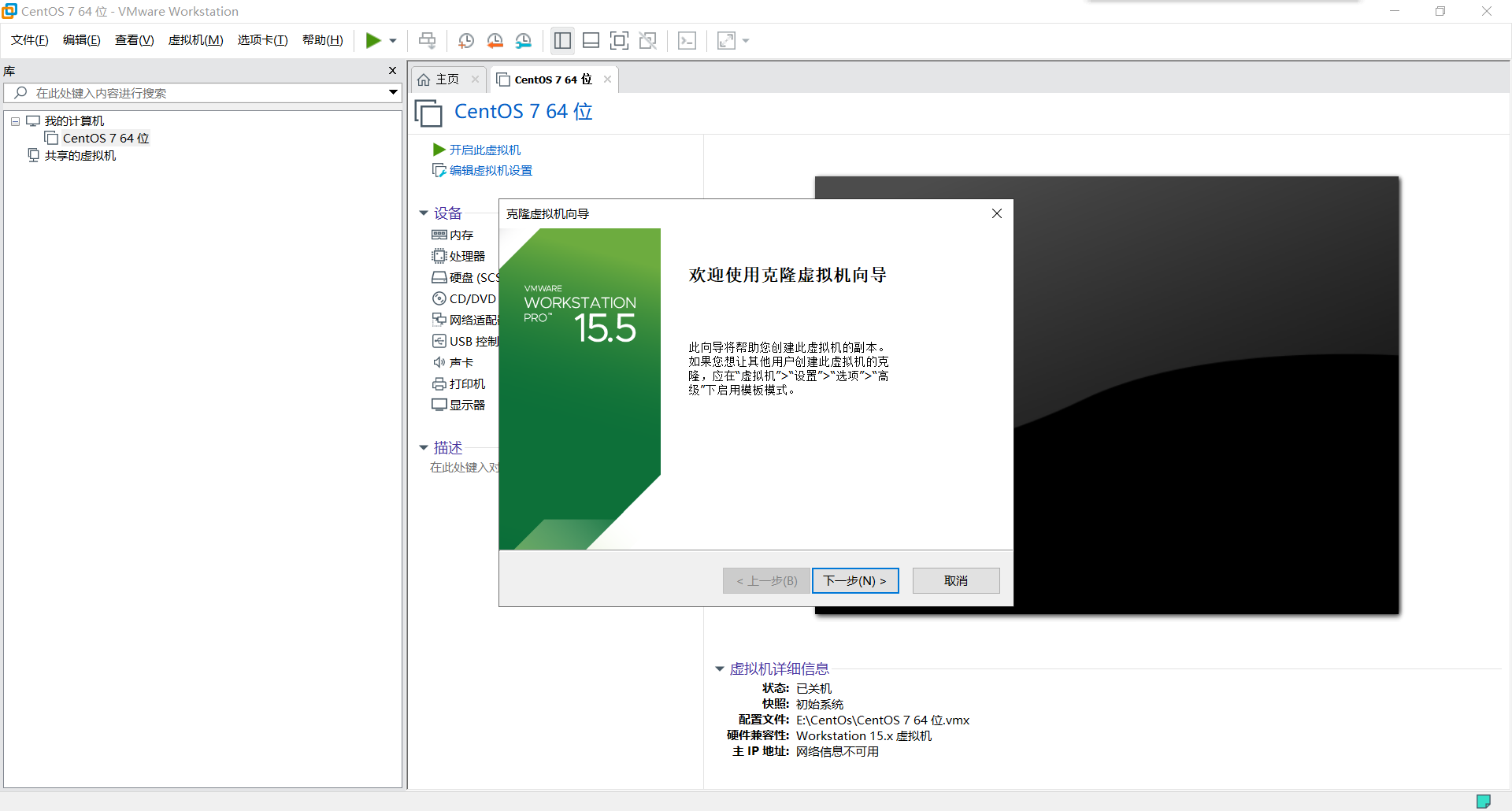This screenshot has height=811, width=1512.
Task: Open the snapshot manager toolbar icon
Action: tap(524, 41)
